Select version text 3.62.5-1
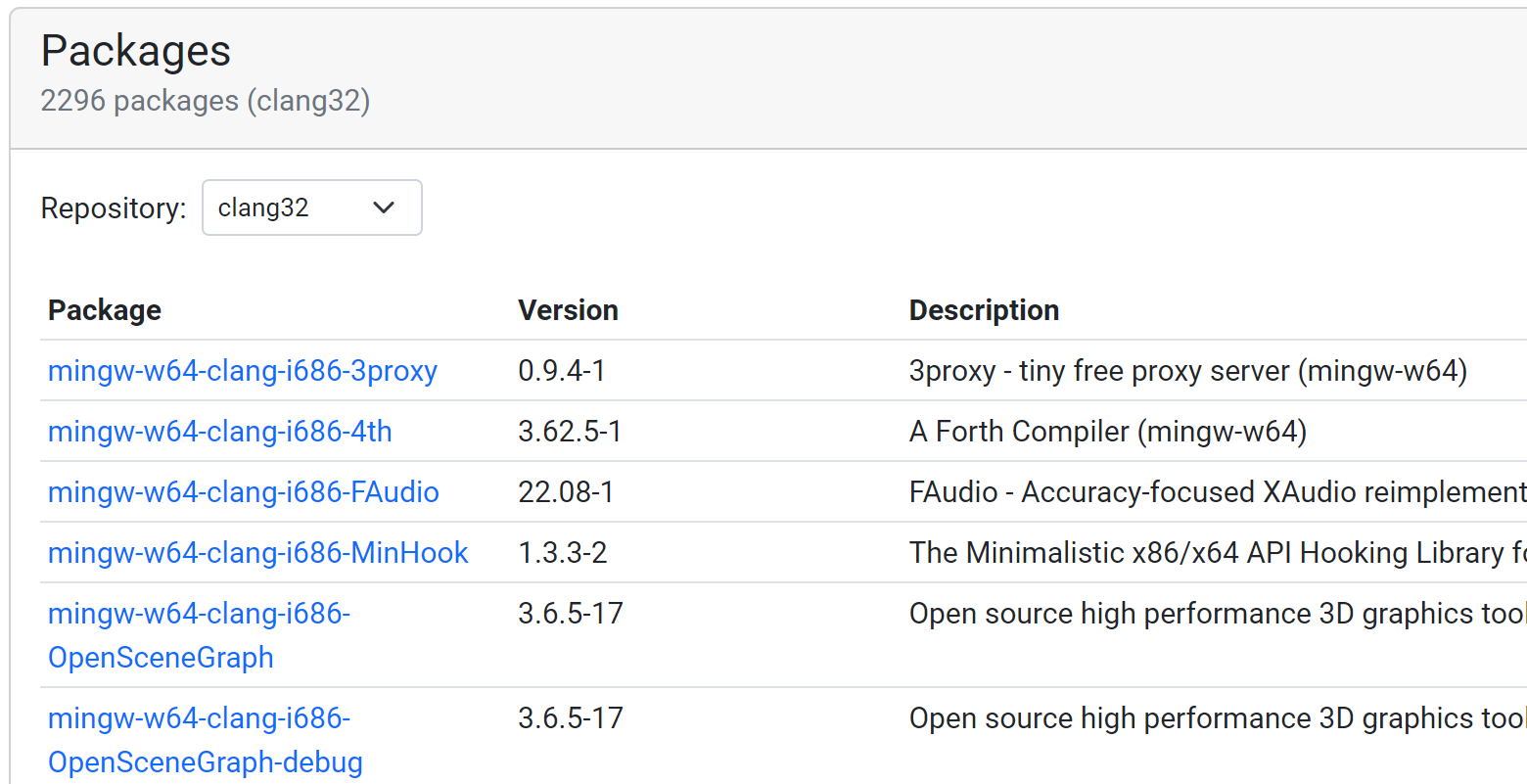1527x784 pixels. tap(570, 432)
